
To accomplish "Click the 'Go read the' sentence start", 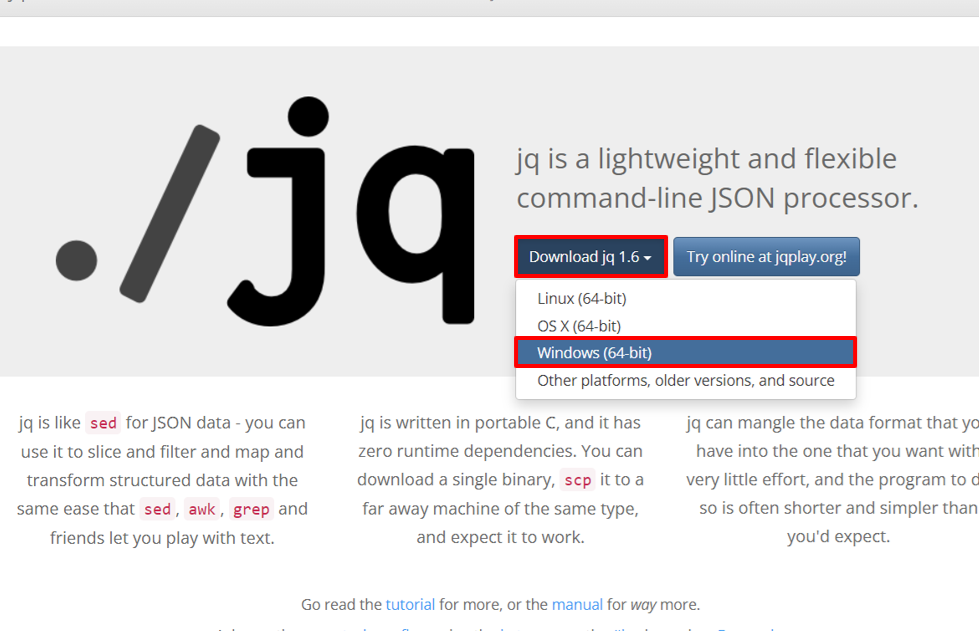I will [x=341, y=604].
